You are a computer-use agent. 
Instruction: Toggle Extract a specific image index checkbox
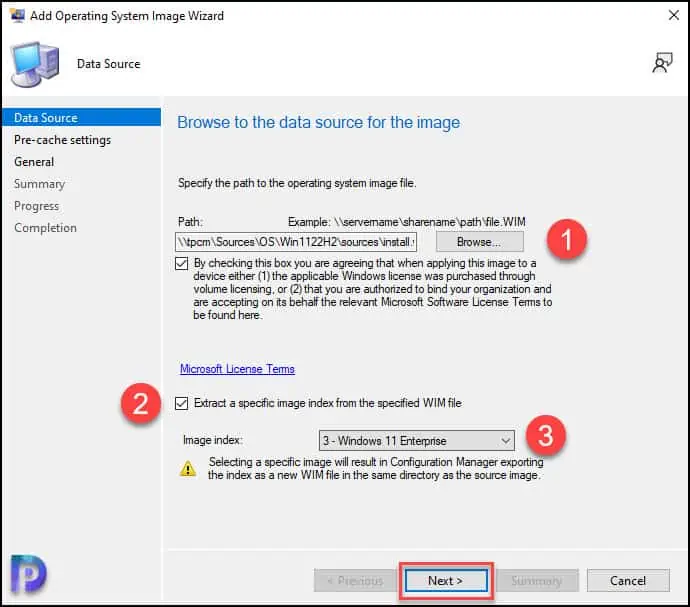[x=181, y=403]
